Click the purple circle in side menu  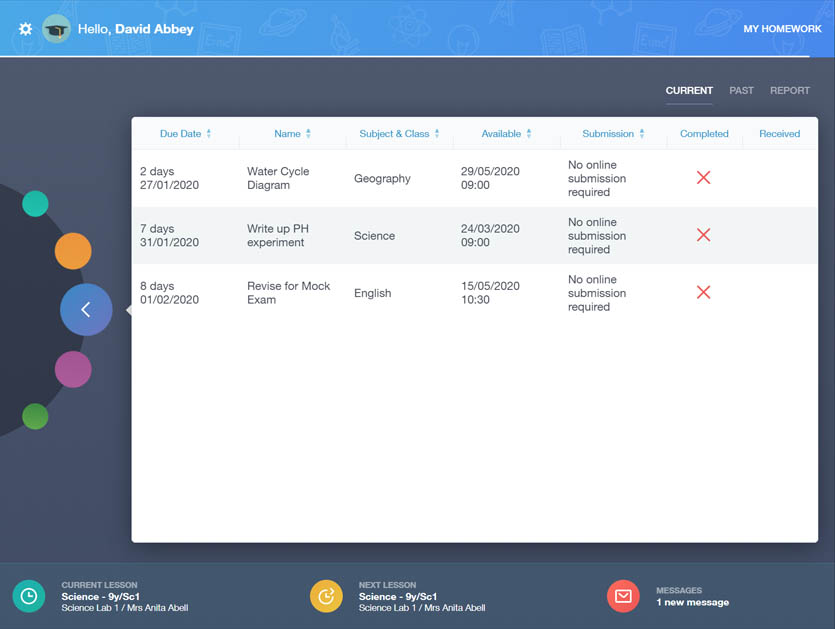73,369
